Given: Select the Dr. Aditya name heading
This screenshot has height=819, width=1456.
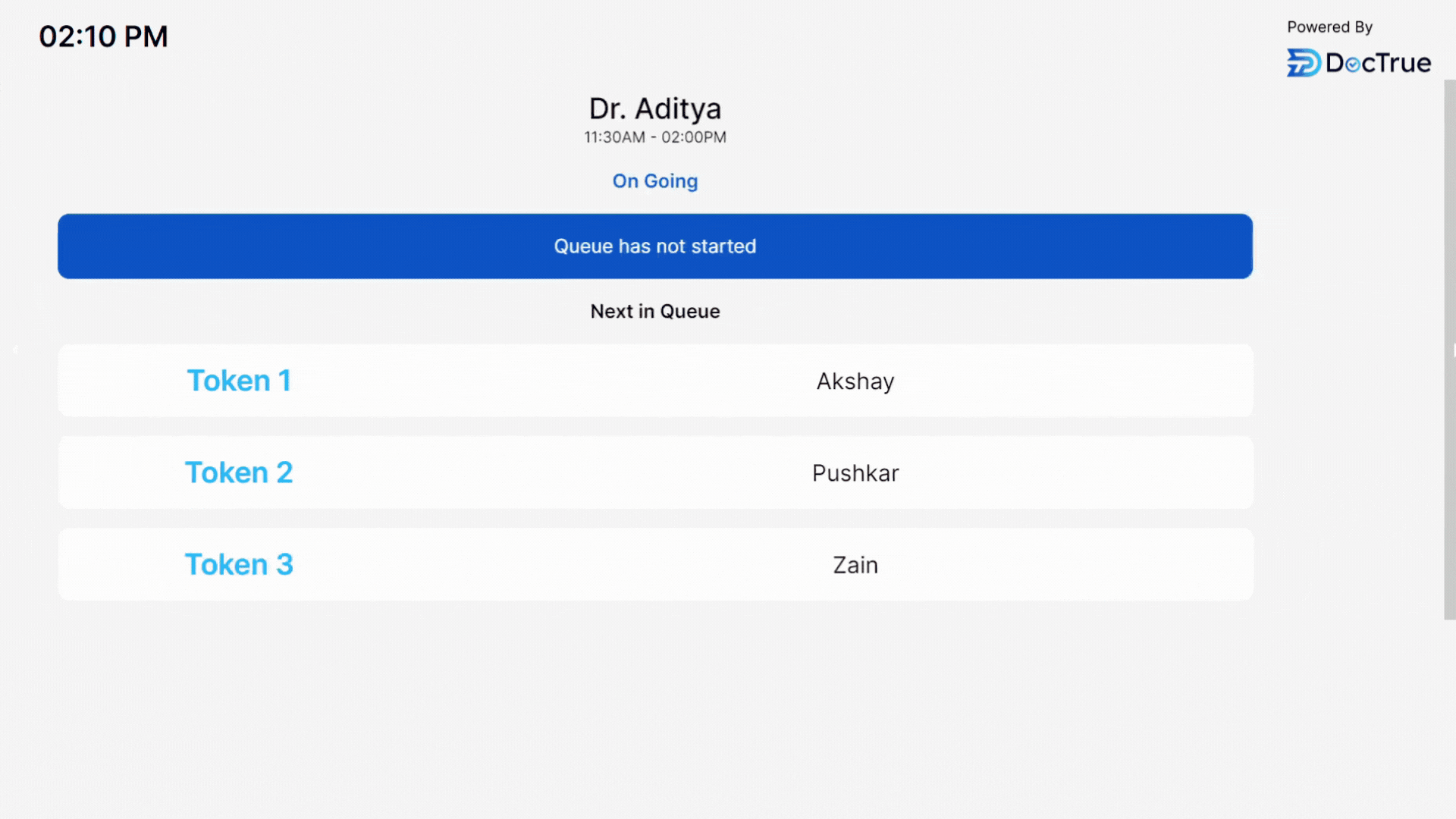Looking at the screenshot, I should tap(654, 108).
